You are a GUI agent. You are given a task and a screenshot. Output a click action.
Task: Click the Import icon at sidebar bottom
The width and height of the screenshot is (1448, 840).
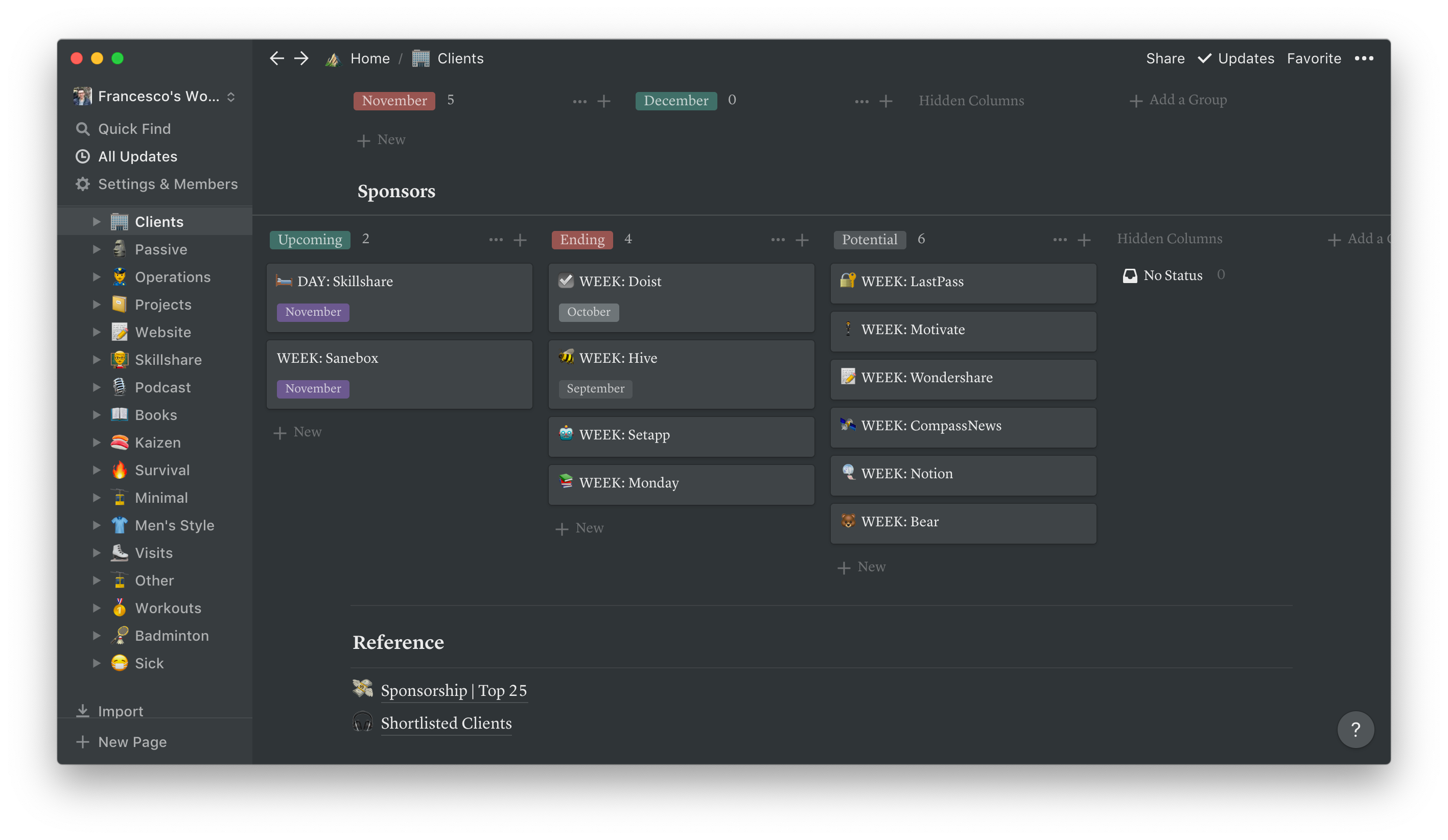83,711
